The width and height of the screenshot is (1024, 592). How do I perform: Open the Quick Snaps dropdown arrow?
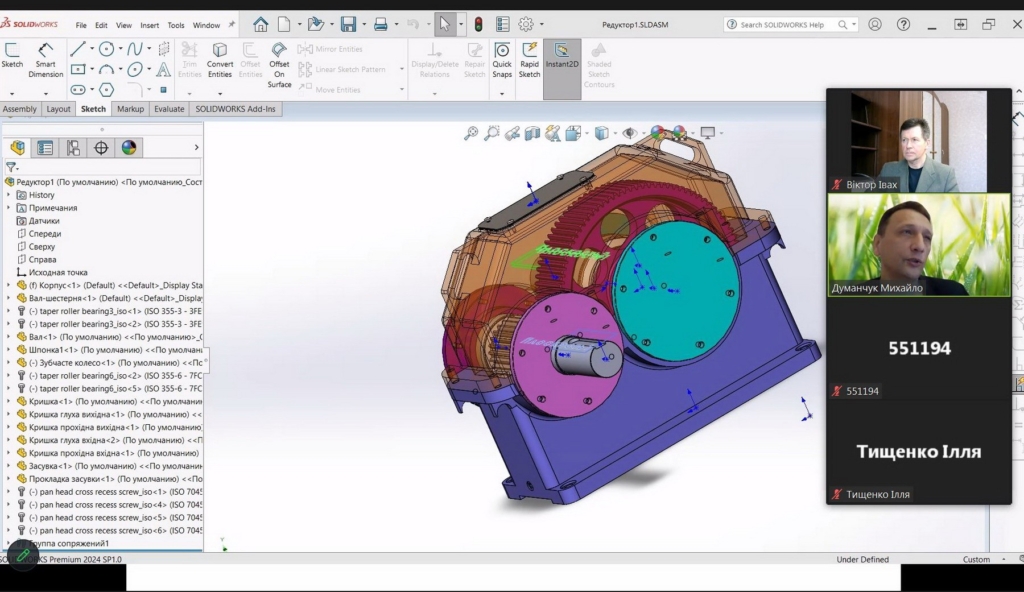(x=502, y=93)
